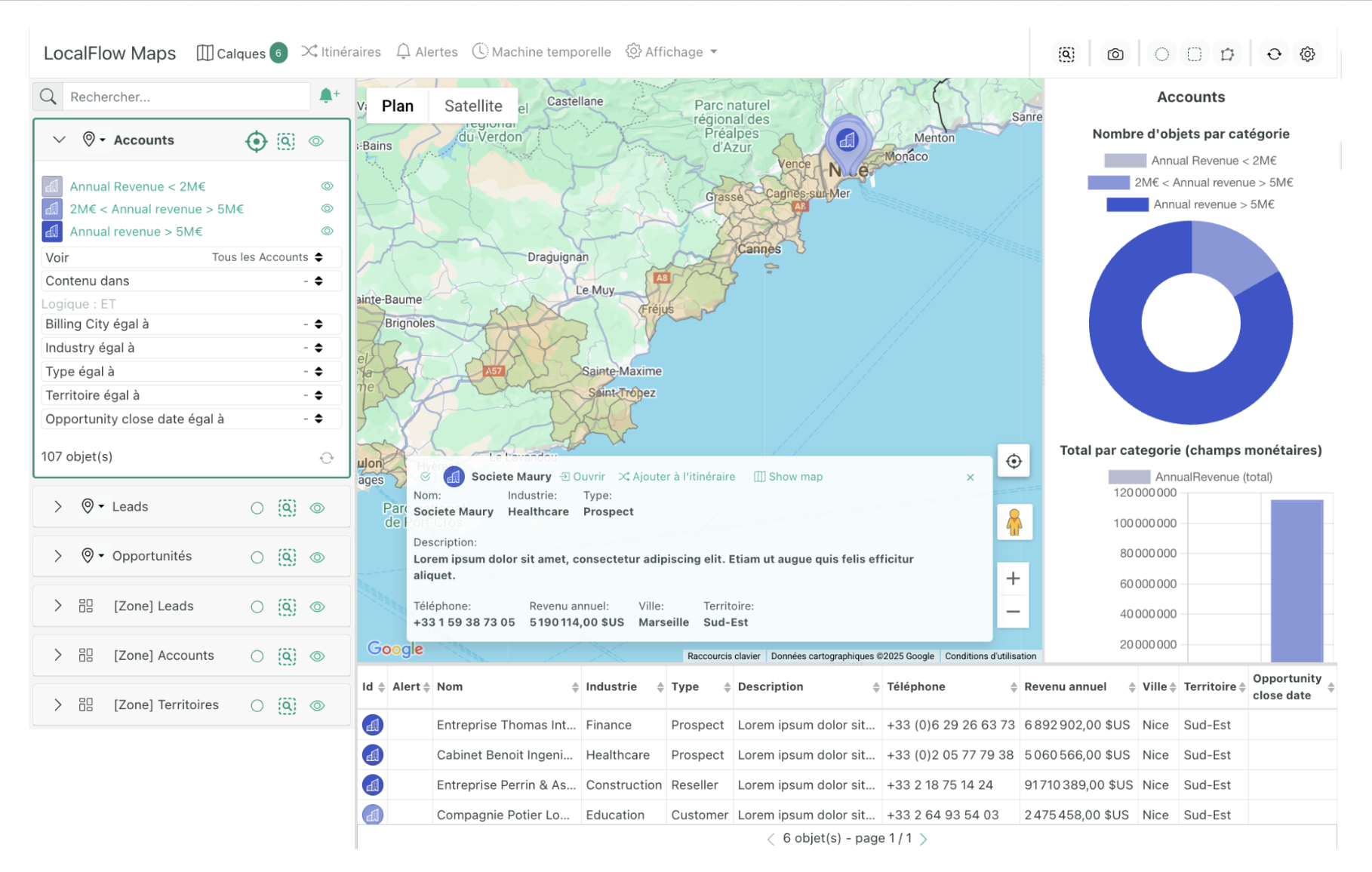
Task: Click Ajouter à l'itinéraire in the popup
Action: tap(677, 476)
